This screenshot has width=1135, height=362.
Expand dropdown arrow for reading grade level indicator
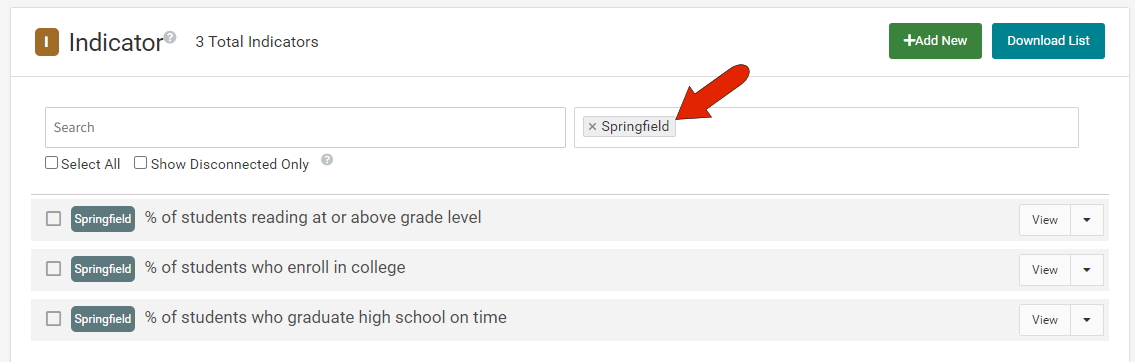point(1087,220)
